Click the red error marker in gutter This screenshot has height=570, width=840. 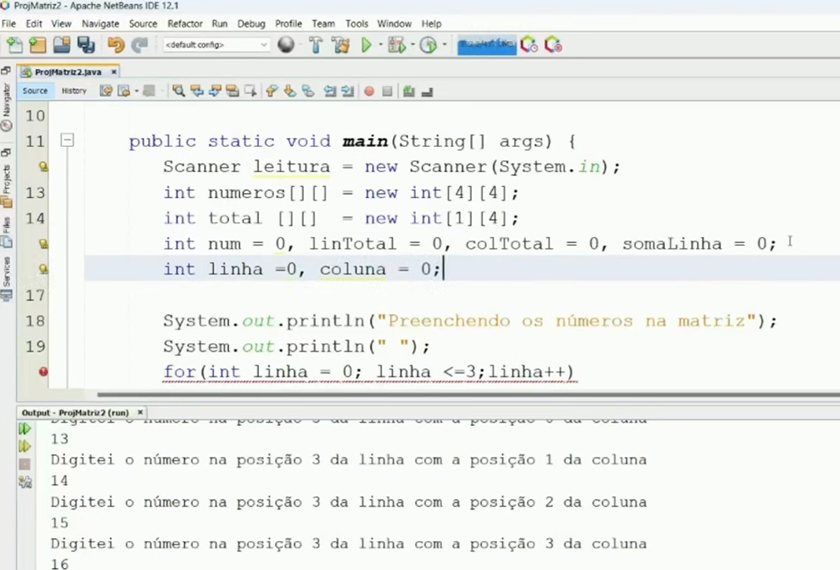(x=43, y=372)
